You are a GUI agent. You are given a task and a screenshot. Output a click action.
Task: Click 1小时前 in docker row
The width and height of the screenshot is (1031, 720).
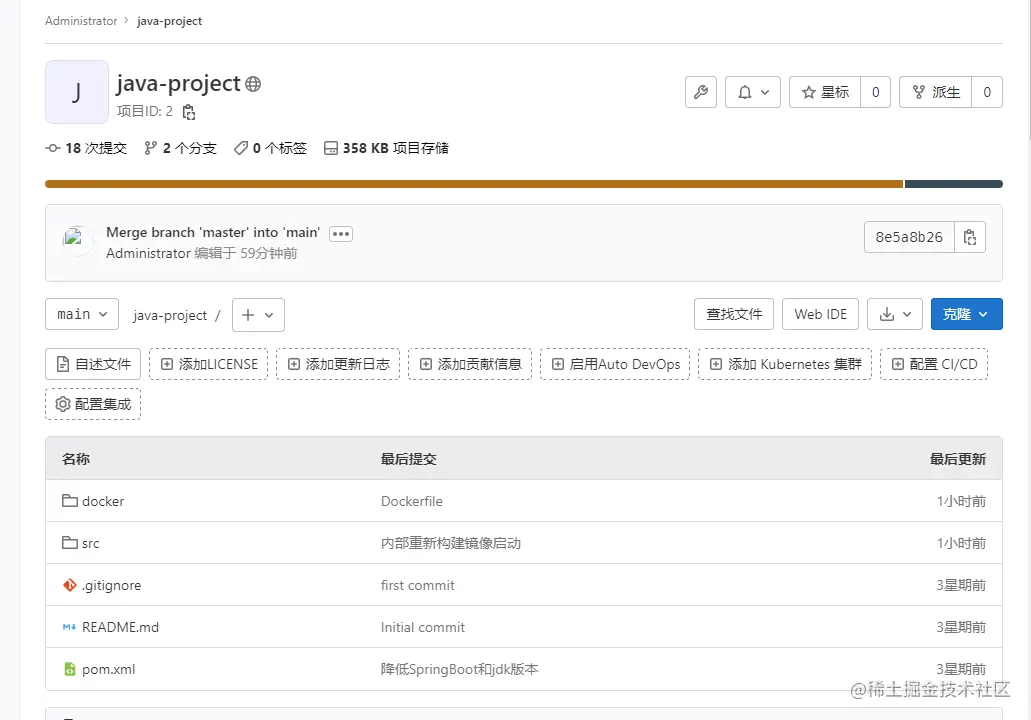coord(961,501)
